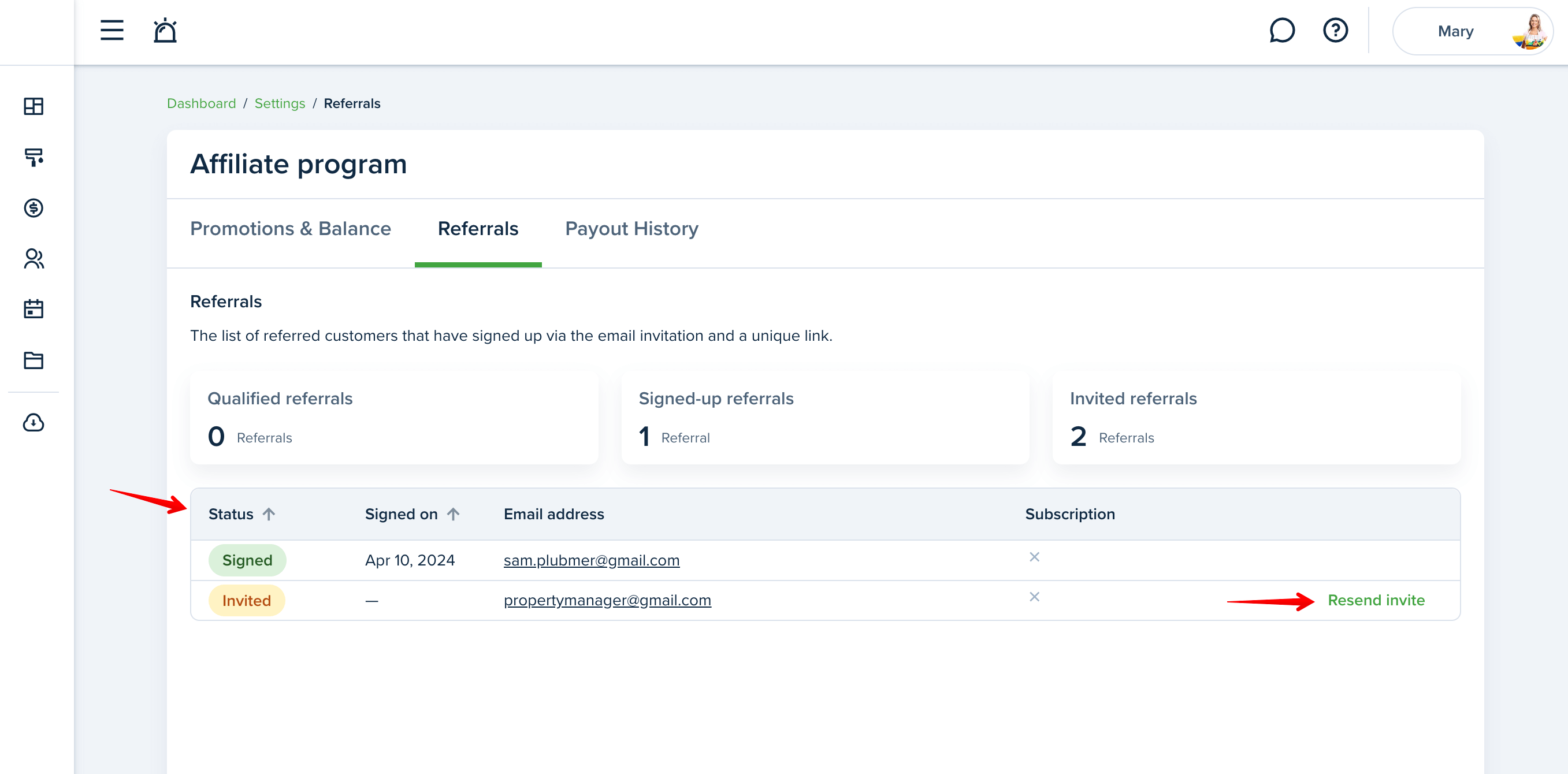Click Mary's profile avatar
The height and width of the screenshot is (774, 1568).
pos(1531,32)
